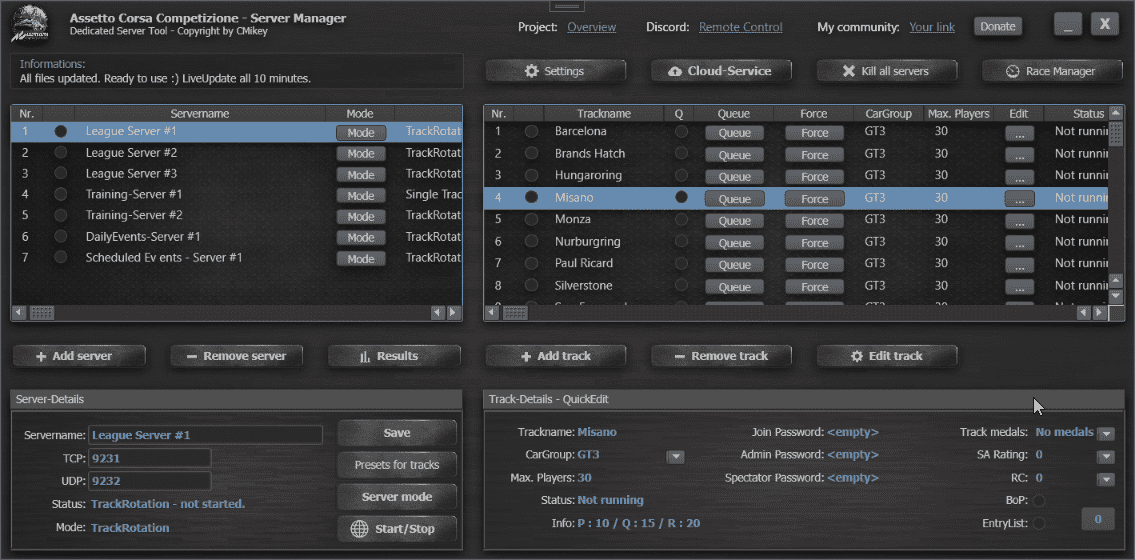Select the Paul Ricard track row
The image size is (1135, 560).
(x=796, y=263)
